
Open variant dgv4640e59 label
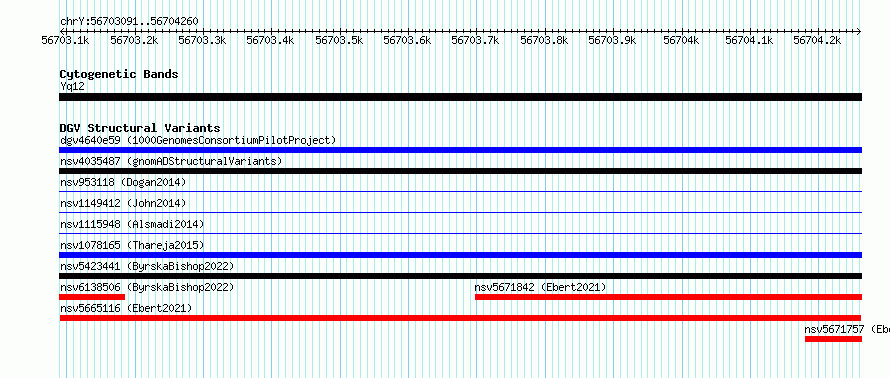[198, 140]
